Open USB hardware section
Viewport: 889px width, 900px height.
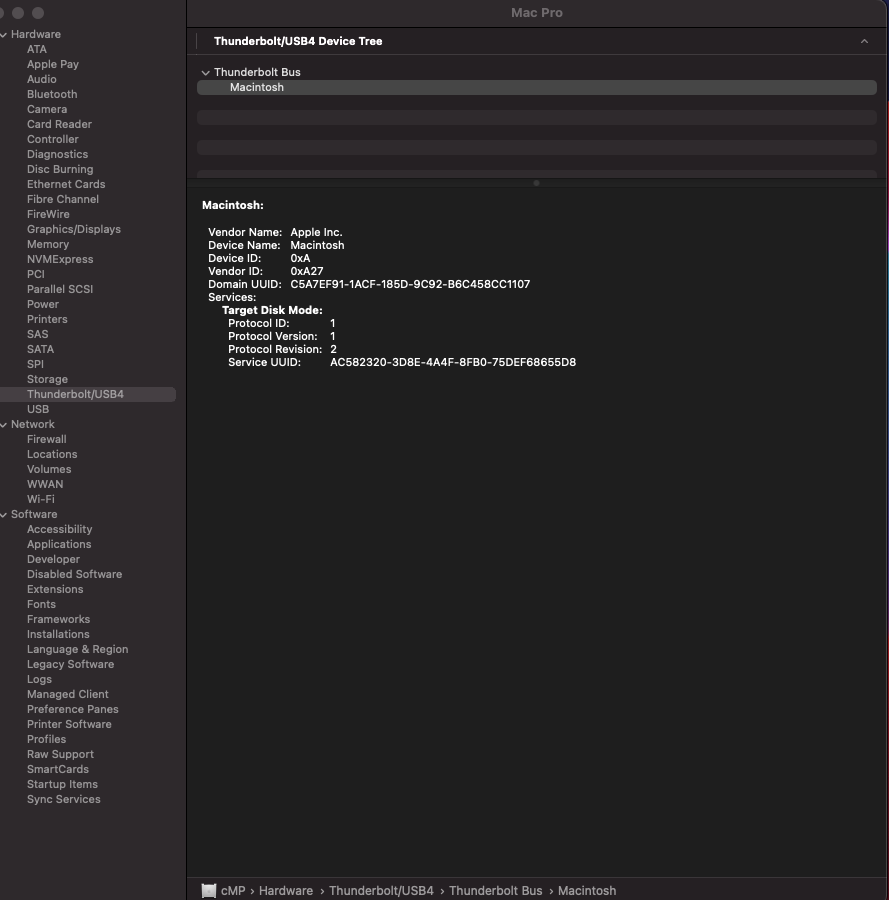(38, 409)
